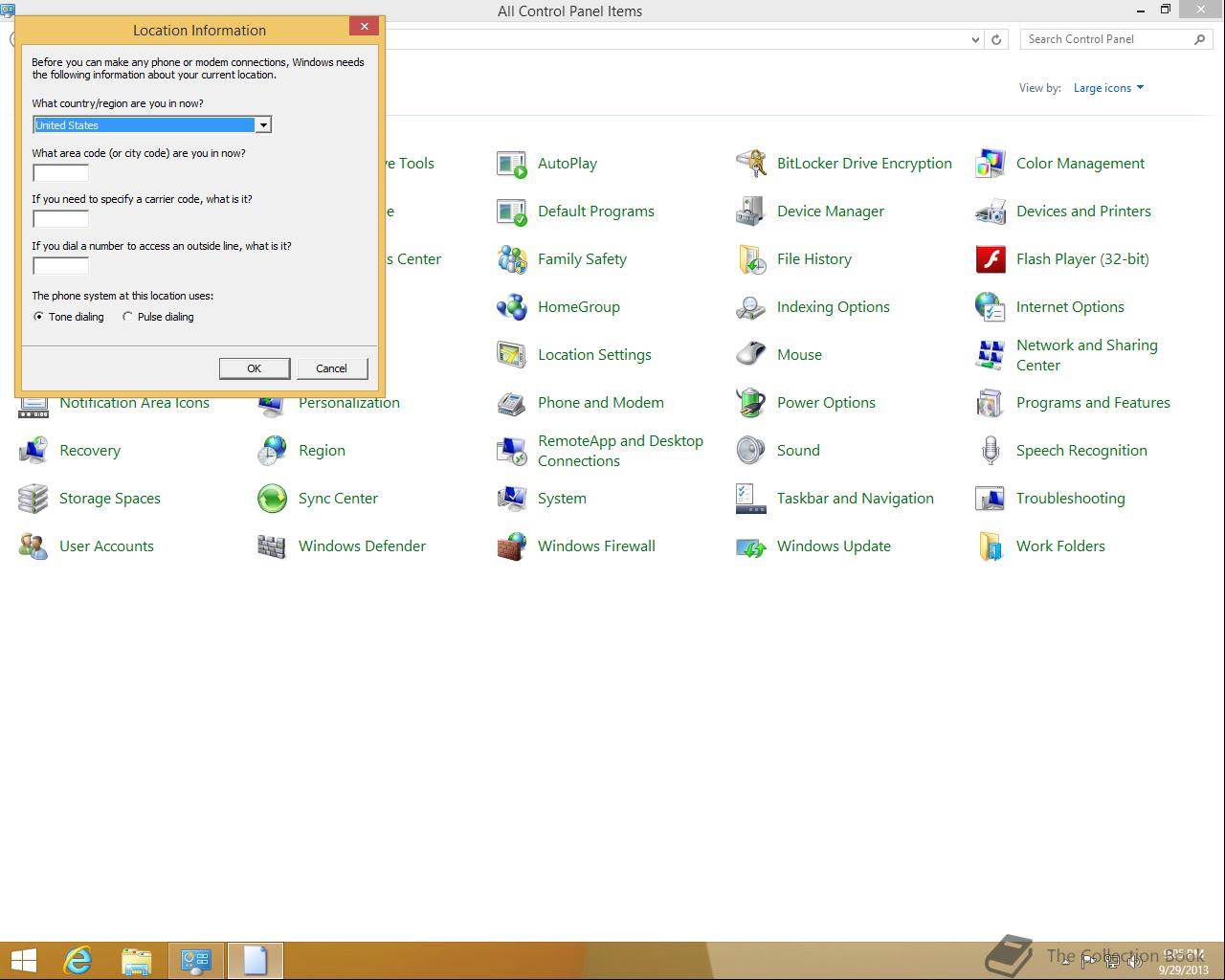
Task: Open the Speech Recognition microphone icon
Action: pyautogui.click(x=991, y=451)
